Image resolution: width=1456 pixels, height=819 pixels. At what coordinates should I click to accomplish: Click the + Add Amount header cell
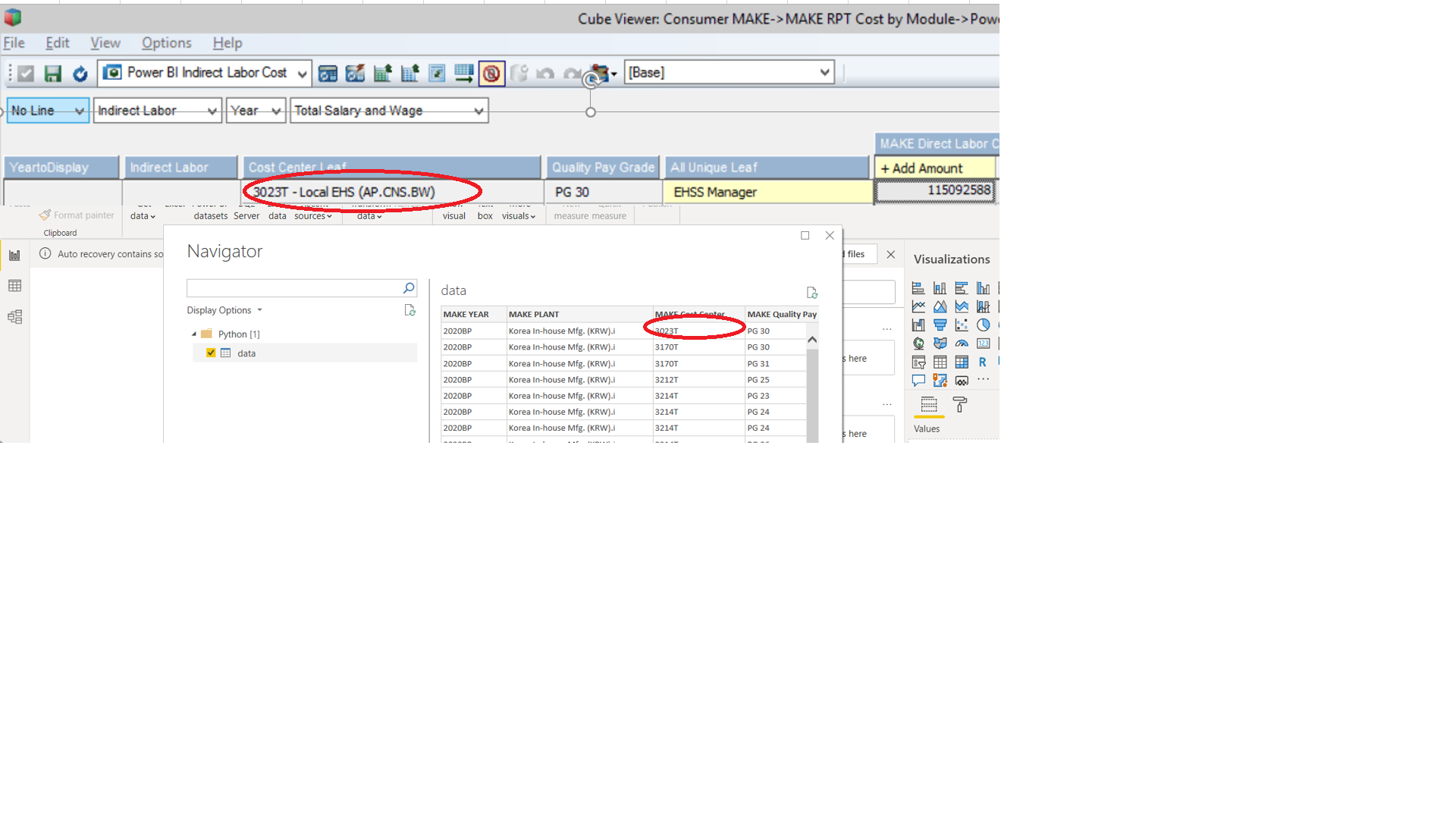point(935,168)
